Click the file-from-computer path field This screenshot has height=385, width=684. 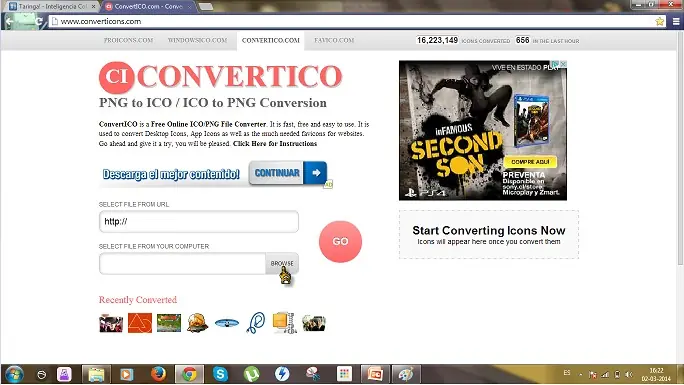[x=182, y=263]
